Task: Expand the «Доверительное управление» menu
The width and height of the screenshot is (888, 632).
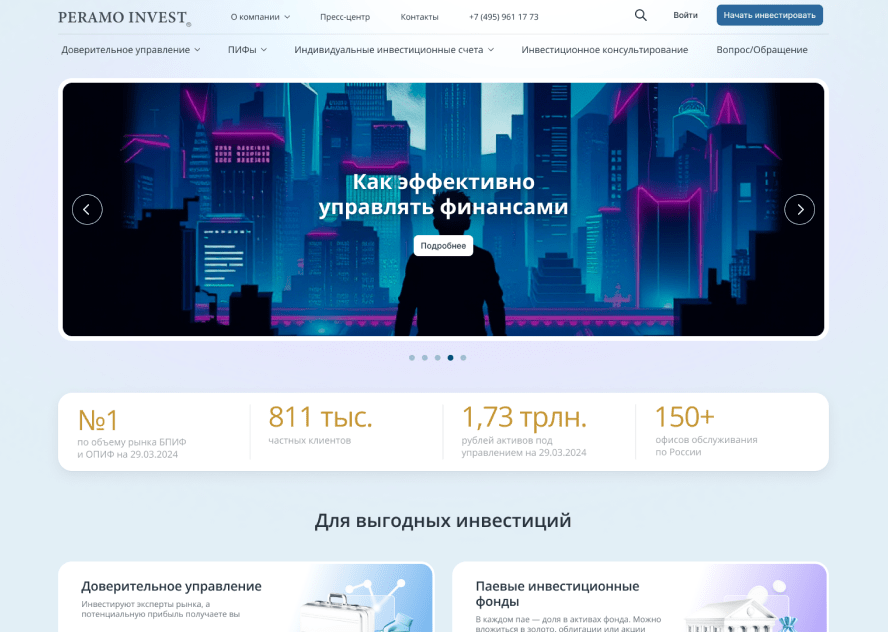Action: point(130,49)
